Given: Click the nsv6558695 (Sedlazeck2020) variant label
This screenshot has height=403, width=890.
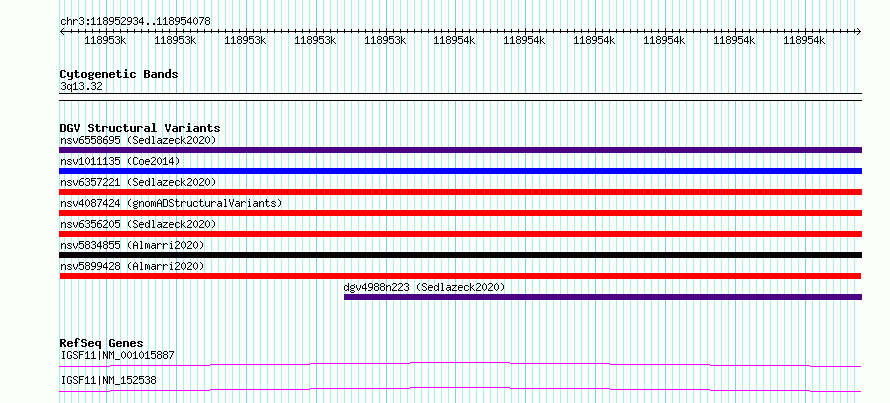Looking at the screenshot, I should click(138, 140).
